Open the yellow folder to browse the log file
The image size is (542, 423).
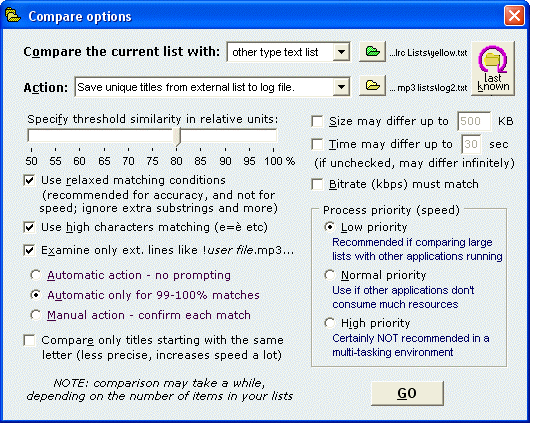(372, 86)
